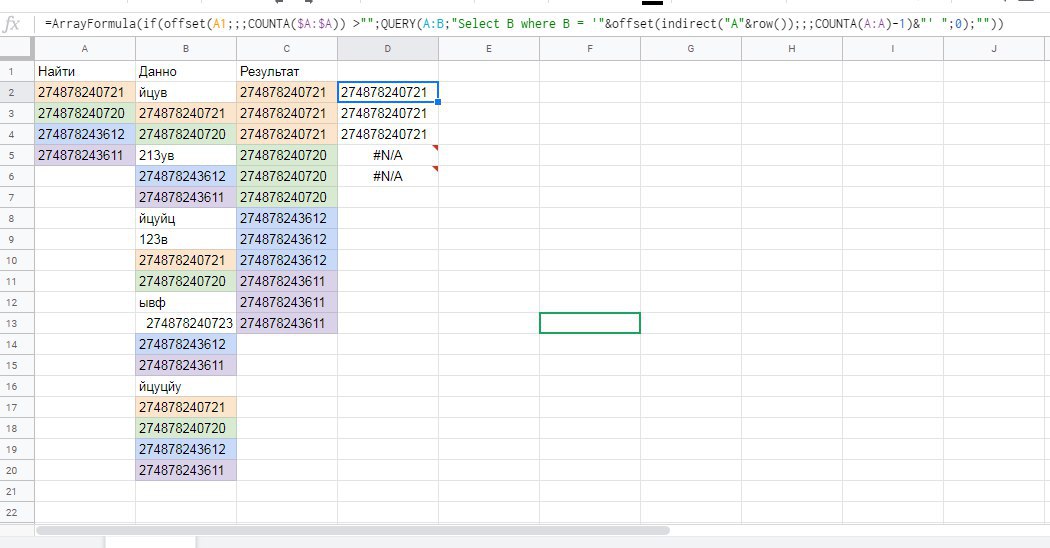The width and height of the screenshot is (1050, 548).
Task: Select column H header
Action: pos(792,49)
